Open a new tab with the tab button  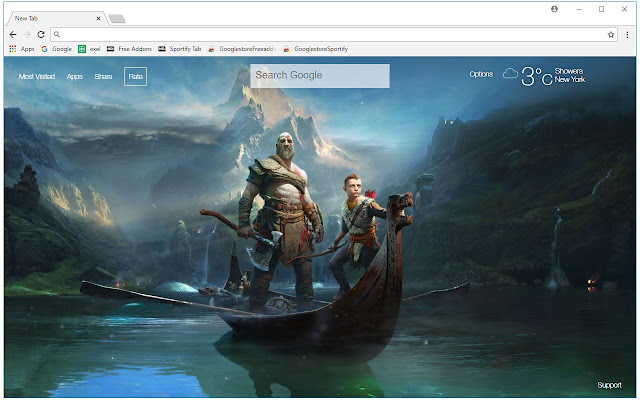pos(117,19)
